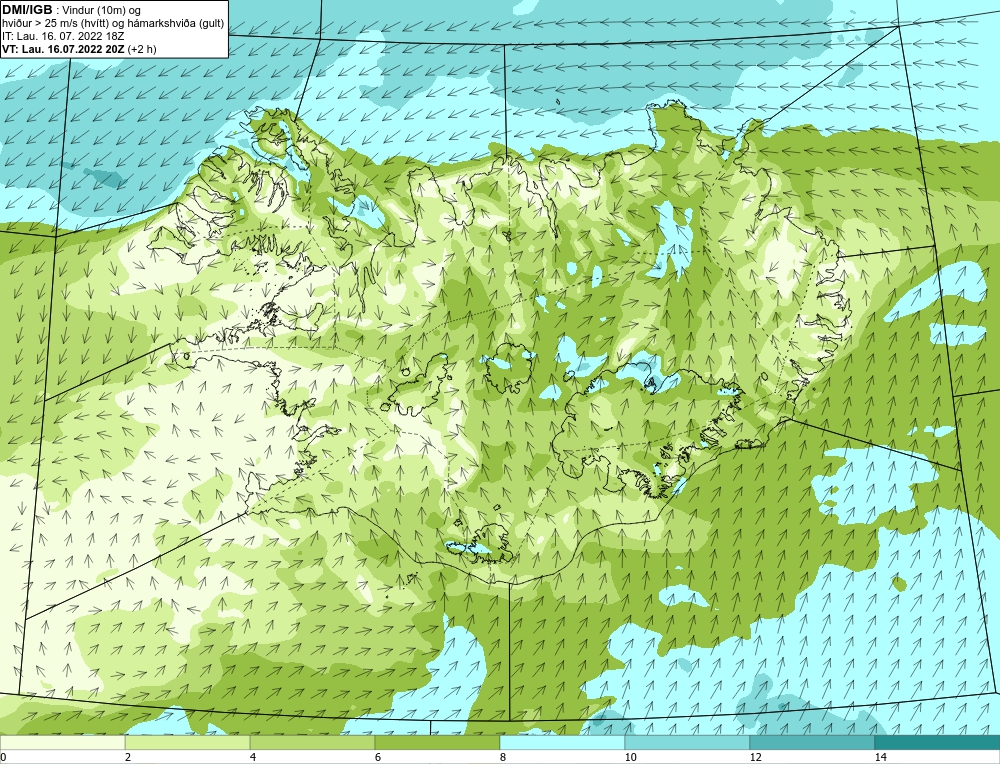Click the above 14 m/s darkest teal swatch
1000x764 pixels.
tap(938, 742)
